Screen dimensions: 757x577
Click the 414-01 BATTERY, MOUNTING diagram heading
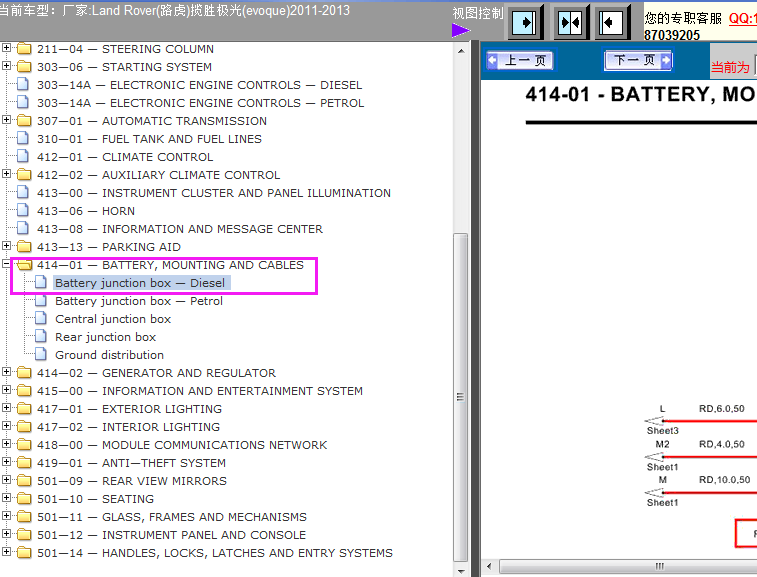pos(641,94)
